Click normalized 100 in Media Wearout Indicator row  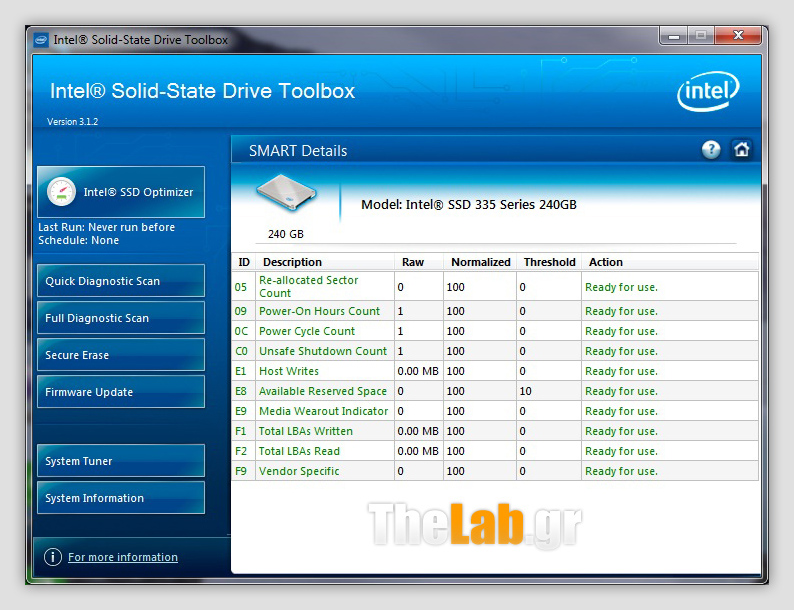click(456, 411)
